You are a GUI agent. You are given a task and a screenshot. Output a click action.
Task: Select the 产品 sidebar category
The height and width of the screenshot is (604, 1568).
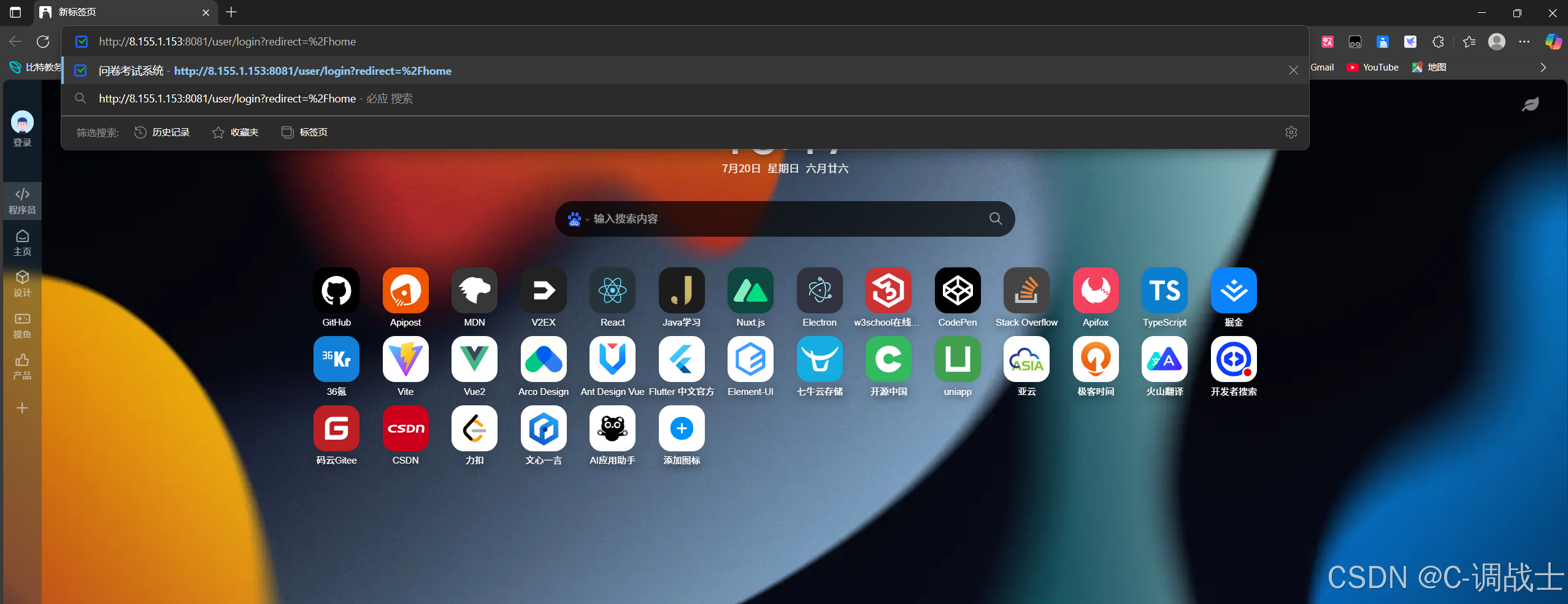(22, 367)
